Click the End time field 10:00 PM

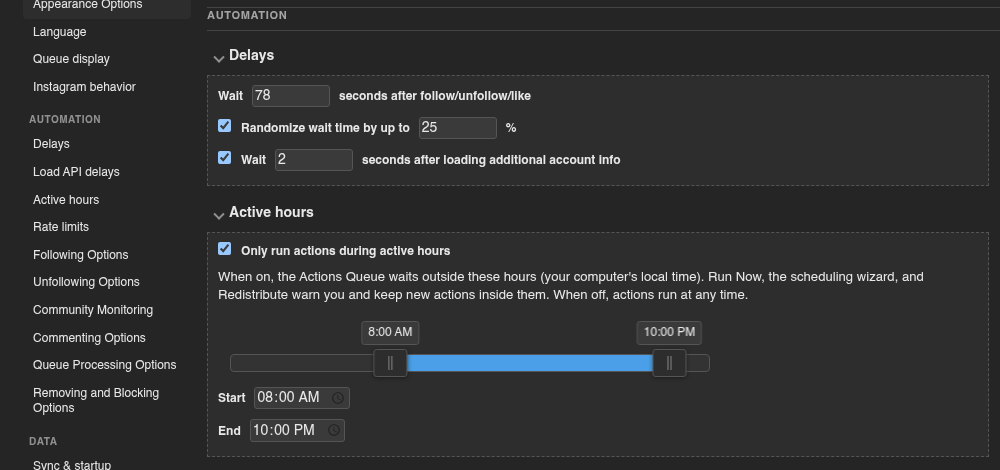coord(297,430)
